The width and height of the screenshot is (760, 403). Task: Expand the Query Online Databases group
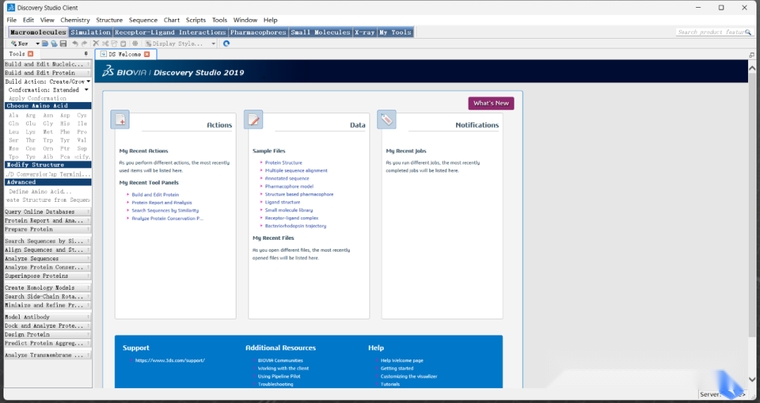pos(48,212)
